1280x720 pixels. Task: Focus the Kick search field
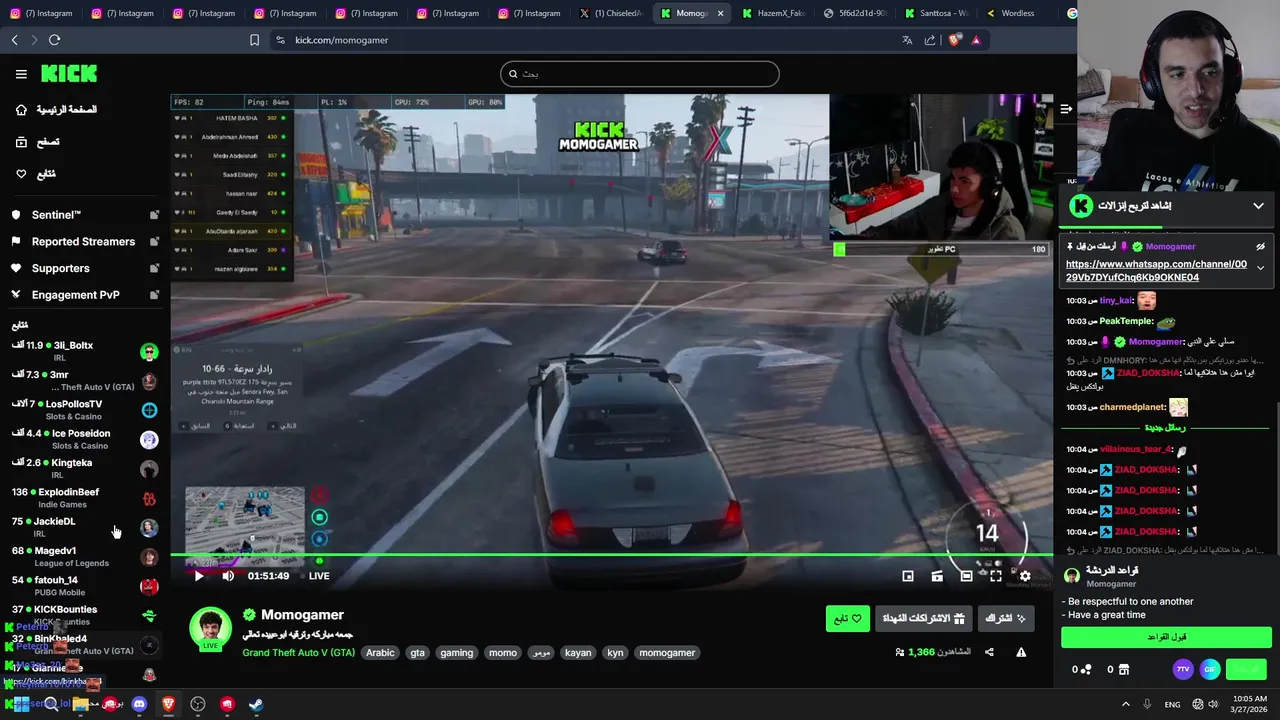coord(640,74)
